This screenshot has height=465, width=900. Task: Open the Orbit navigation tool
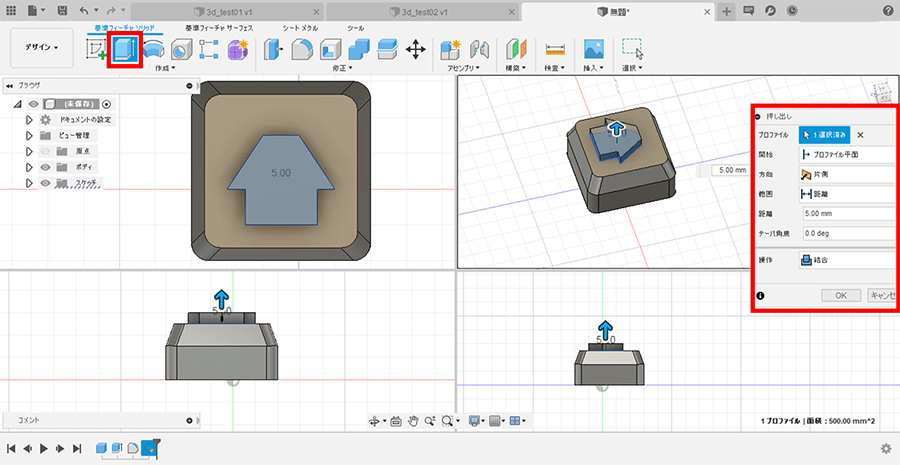pyautogui.click(x=373, y=421)
